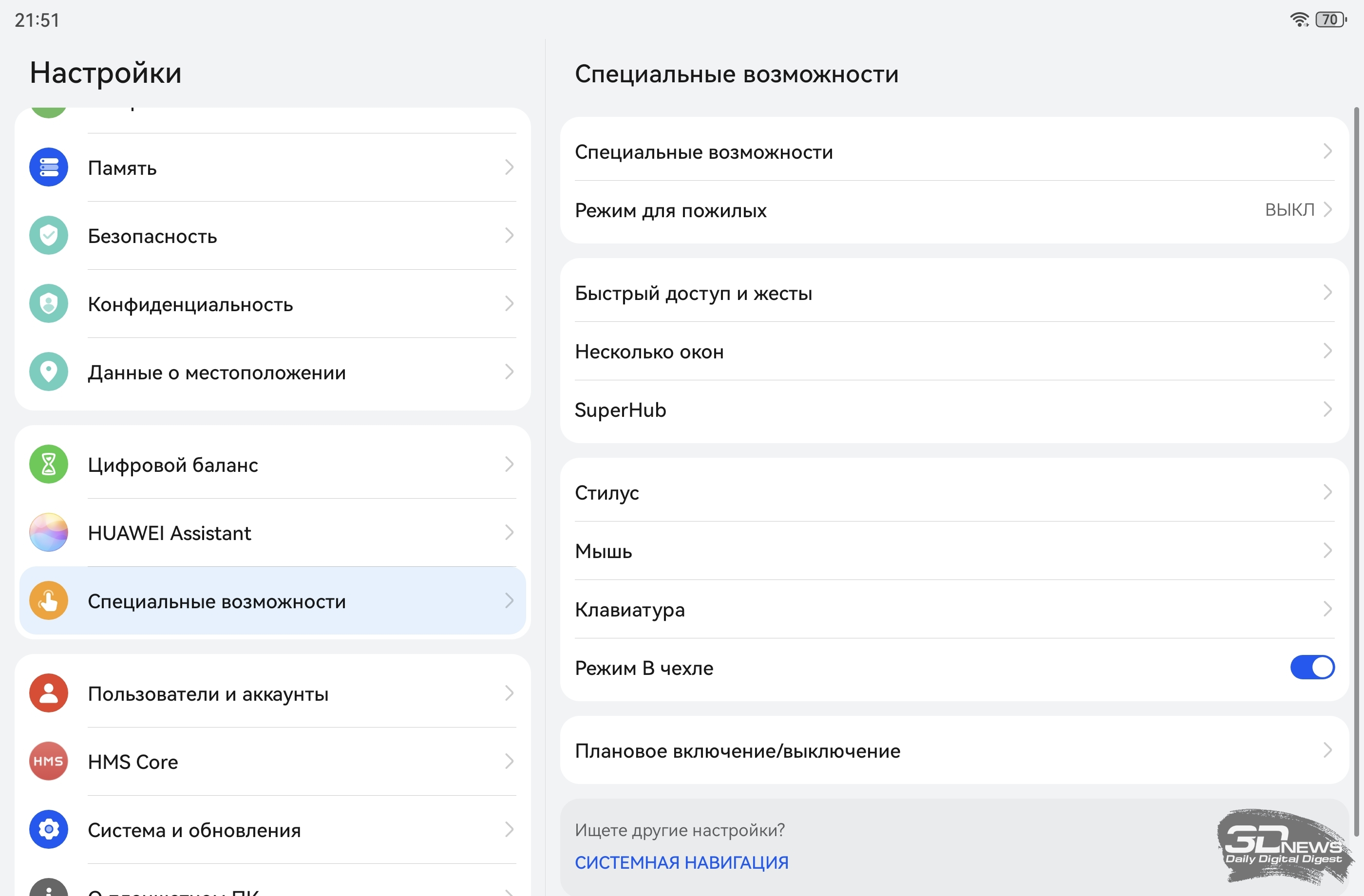This screenshot has height=896, width=1364.
Task: Click the blue Память storage icon
Action: coord(49,168)
